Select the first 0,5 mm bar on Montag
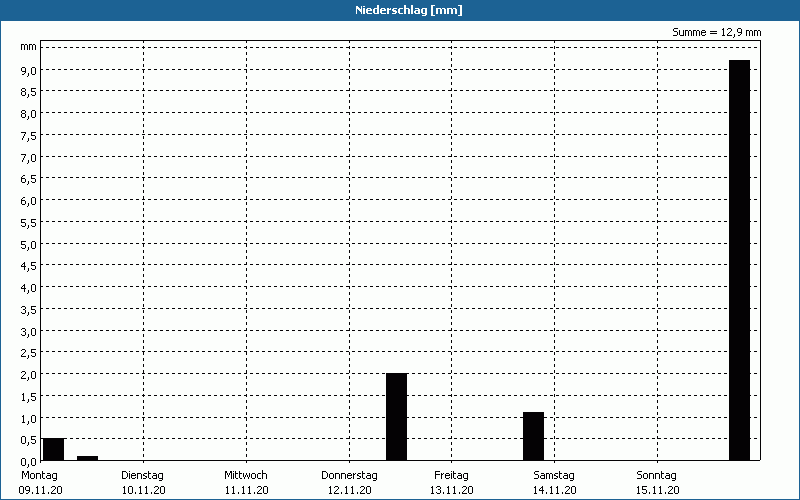Screen dimensions: 800x500 click(x=54, y=449)
